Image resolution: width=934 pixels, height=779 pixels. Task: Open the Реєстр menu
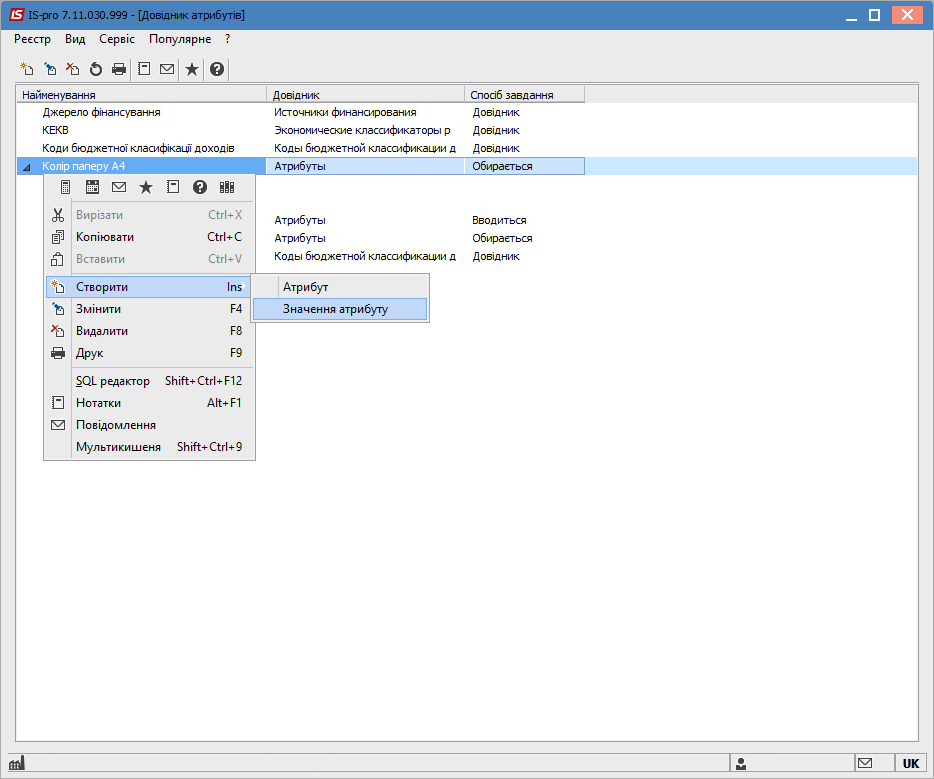32,39
